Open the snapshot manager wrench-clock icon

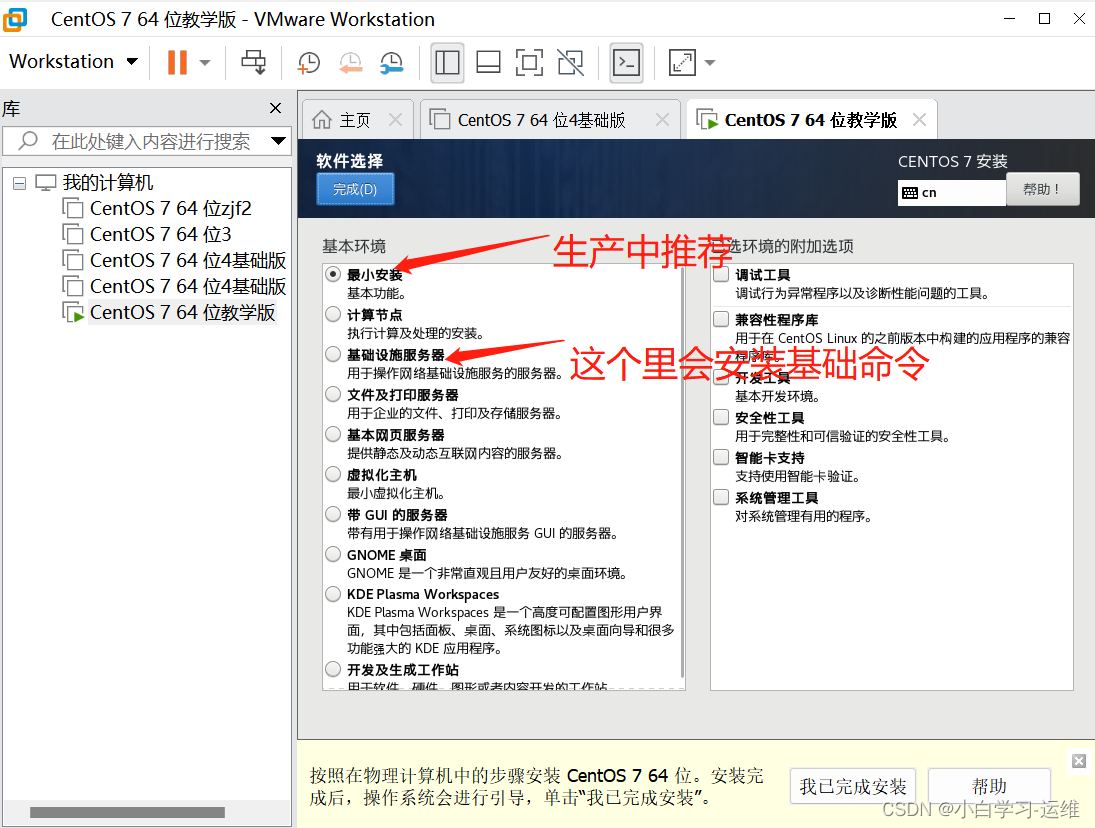pyautogui.click(x=392, y=63)
